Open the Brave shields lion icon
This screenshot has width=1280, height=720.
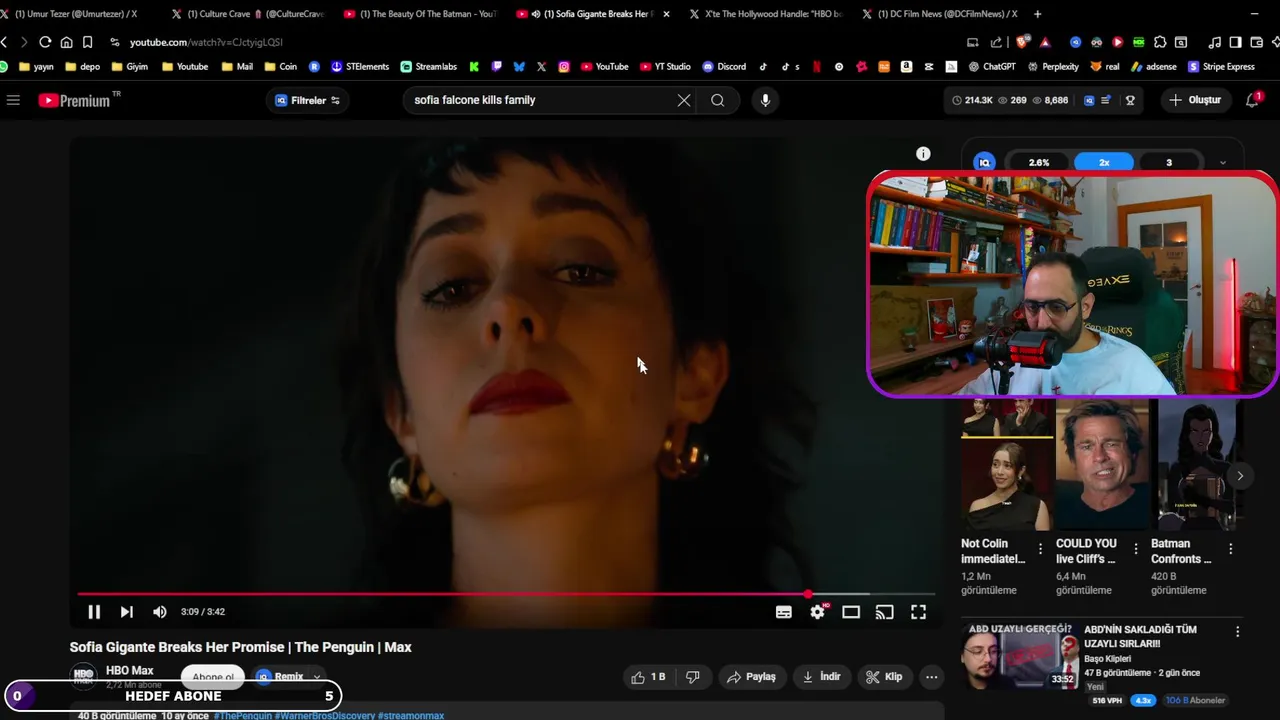(1022, 42)
